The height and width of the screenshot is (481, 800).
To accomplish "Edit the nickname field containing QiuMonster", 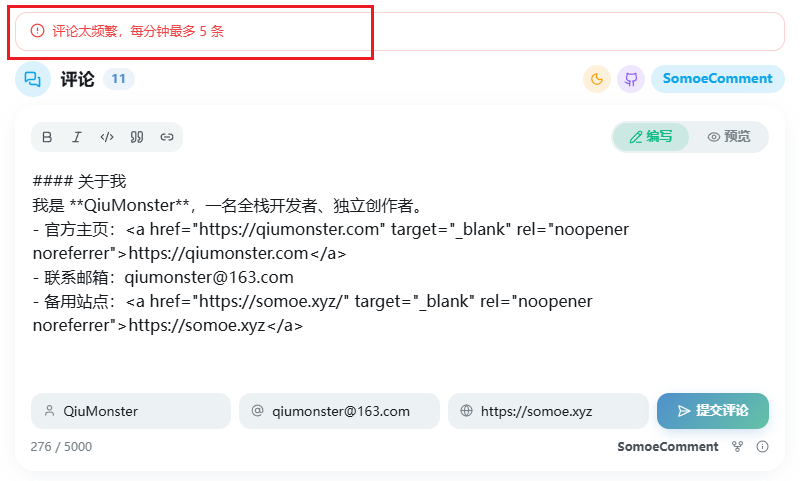I will [131, 411].
